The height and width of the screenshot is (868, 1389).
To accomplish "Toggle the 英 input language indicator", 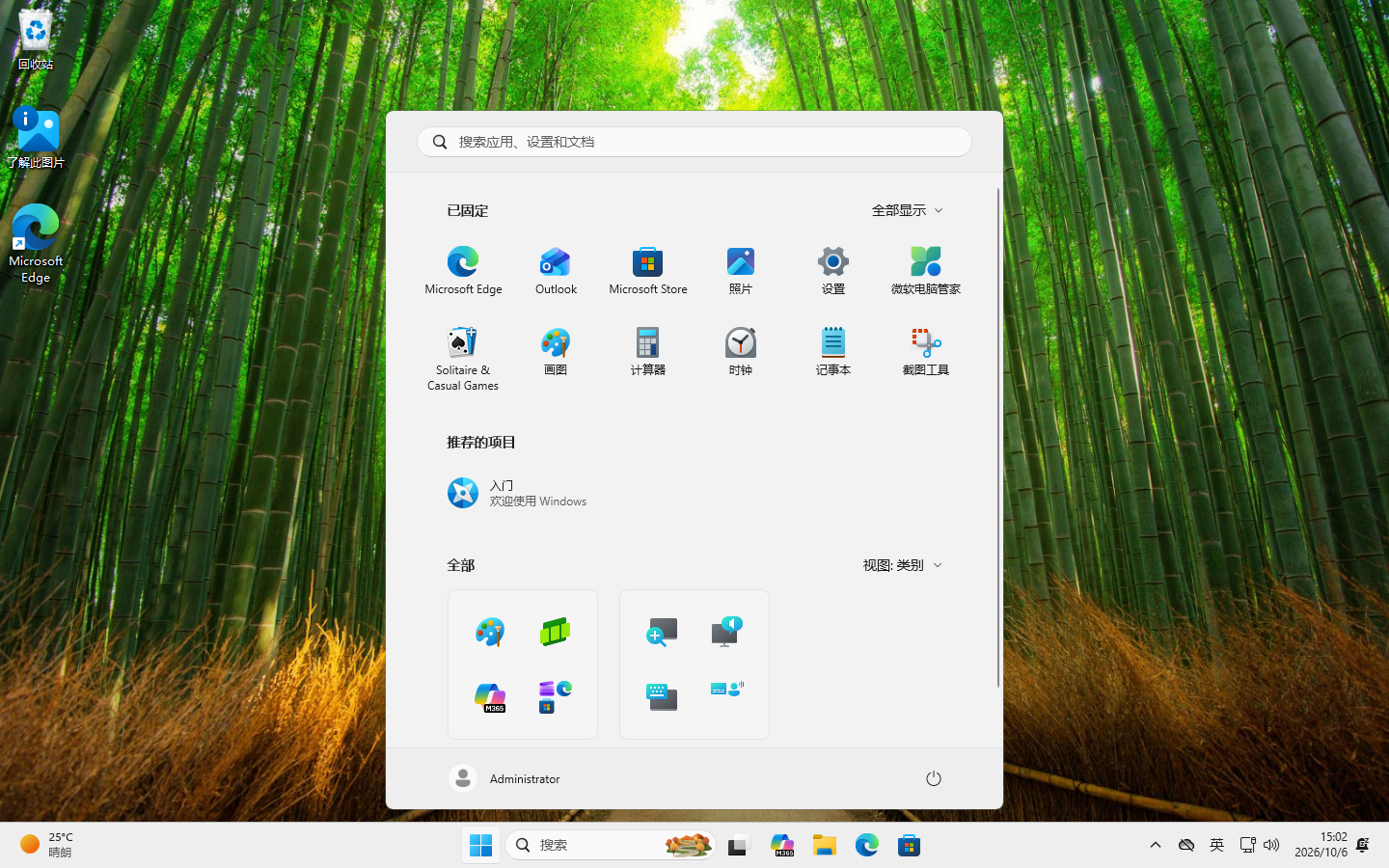I will coord(1216,845).
